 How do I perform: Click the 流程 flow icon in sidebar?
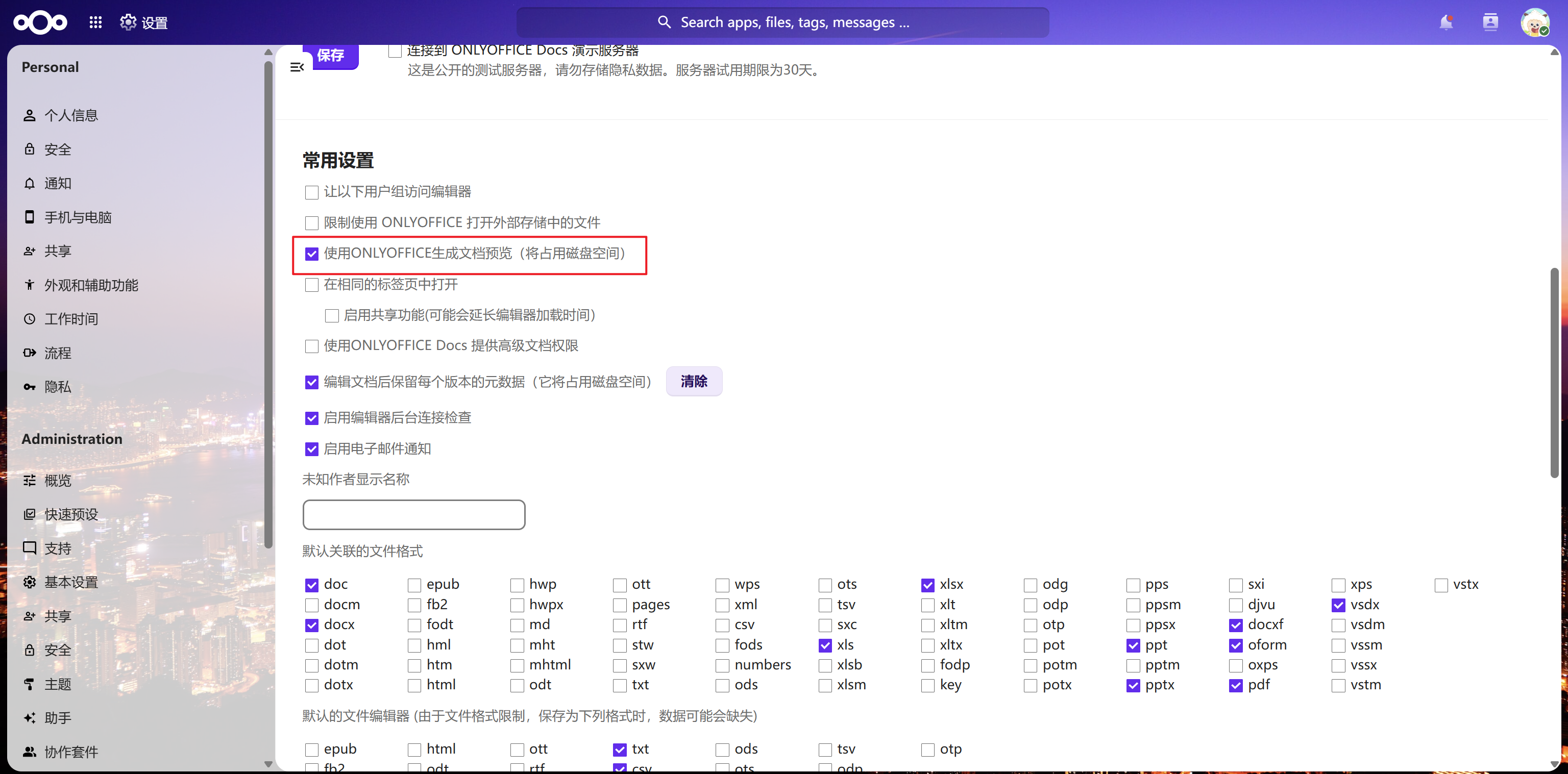pos(29,353)
